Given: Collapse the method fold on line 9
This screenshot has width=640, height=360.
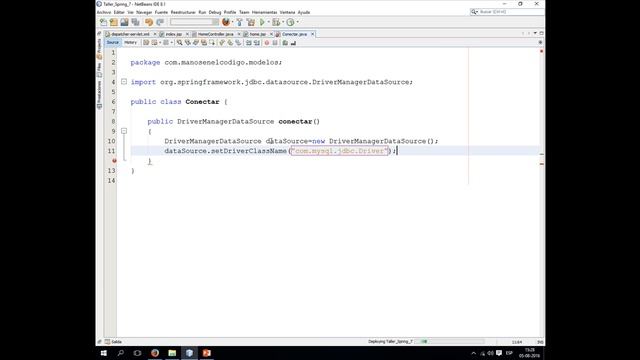Looking at the screenshot, I should coord(124,131).
